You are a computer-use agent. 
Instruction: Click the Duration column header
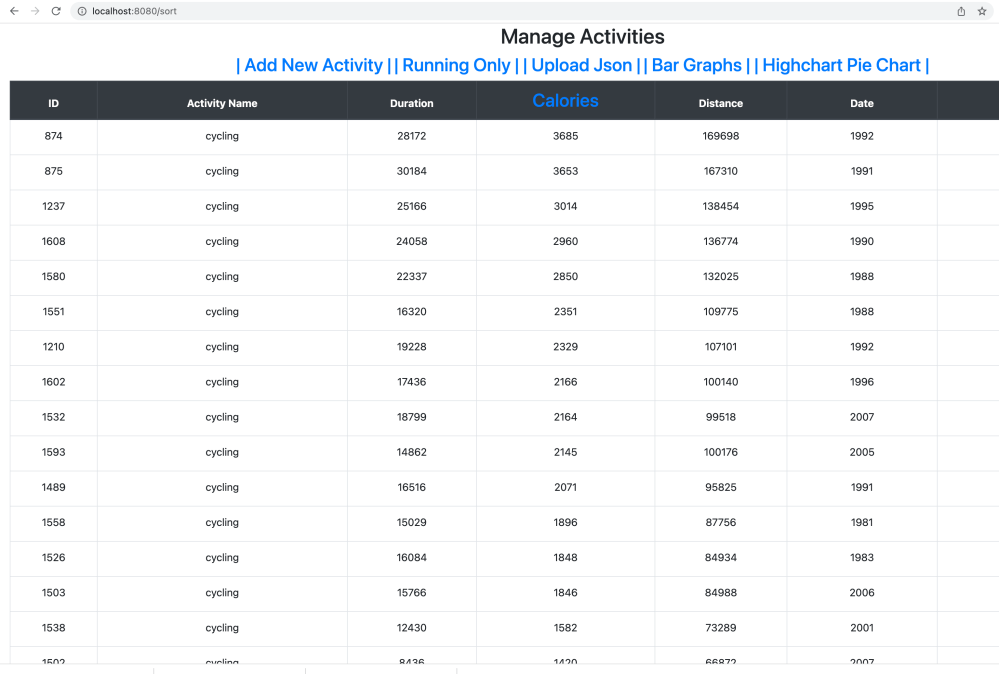click(x=412, y=103)
